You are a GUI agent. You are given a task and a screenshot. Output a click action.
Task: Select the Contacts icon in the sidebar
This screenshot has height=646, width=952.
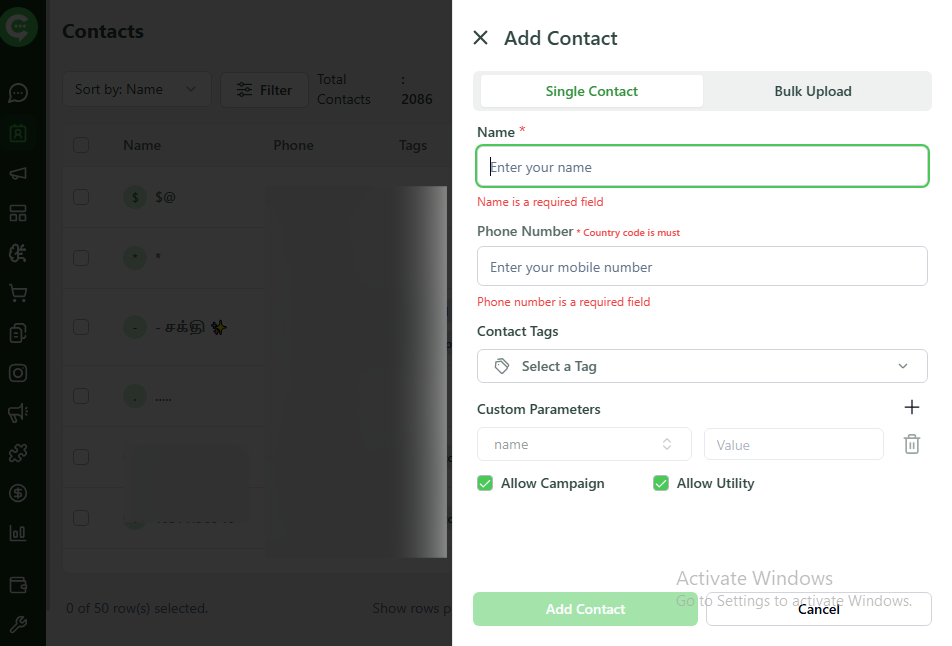coord(21,133)
